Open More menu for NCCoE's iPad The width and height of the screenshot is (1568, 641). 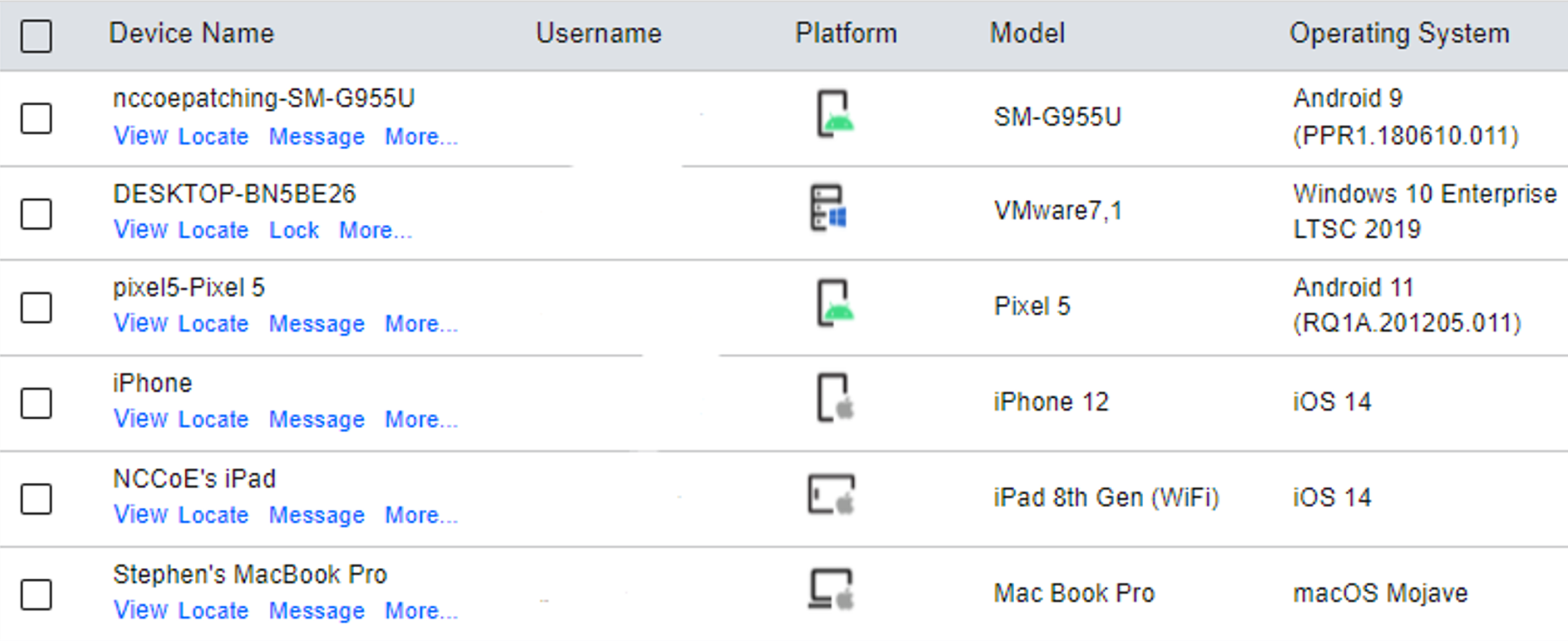[x=421, y=516]
